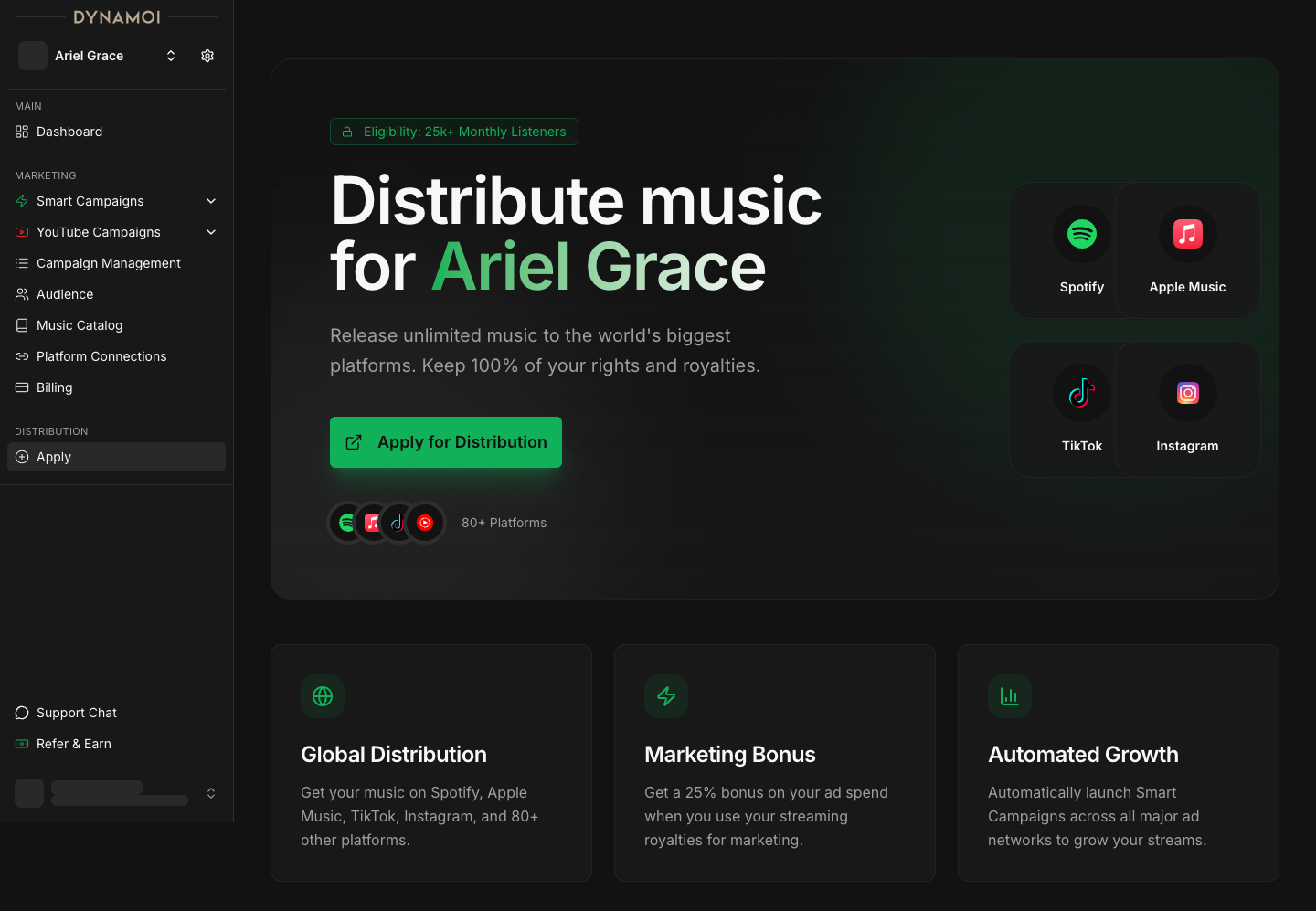Expand the YouTube Campaigns submenu chevron
This screenshot has height=911, width=1316.
[211, 232]
